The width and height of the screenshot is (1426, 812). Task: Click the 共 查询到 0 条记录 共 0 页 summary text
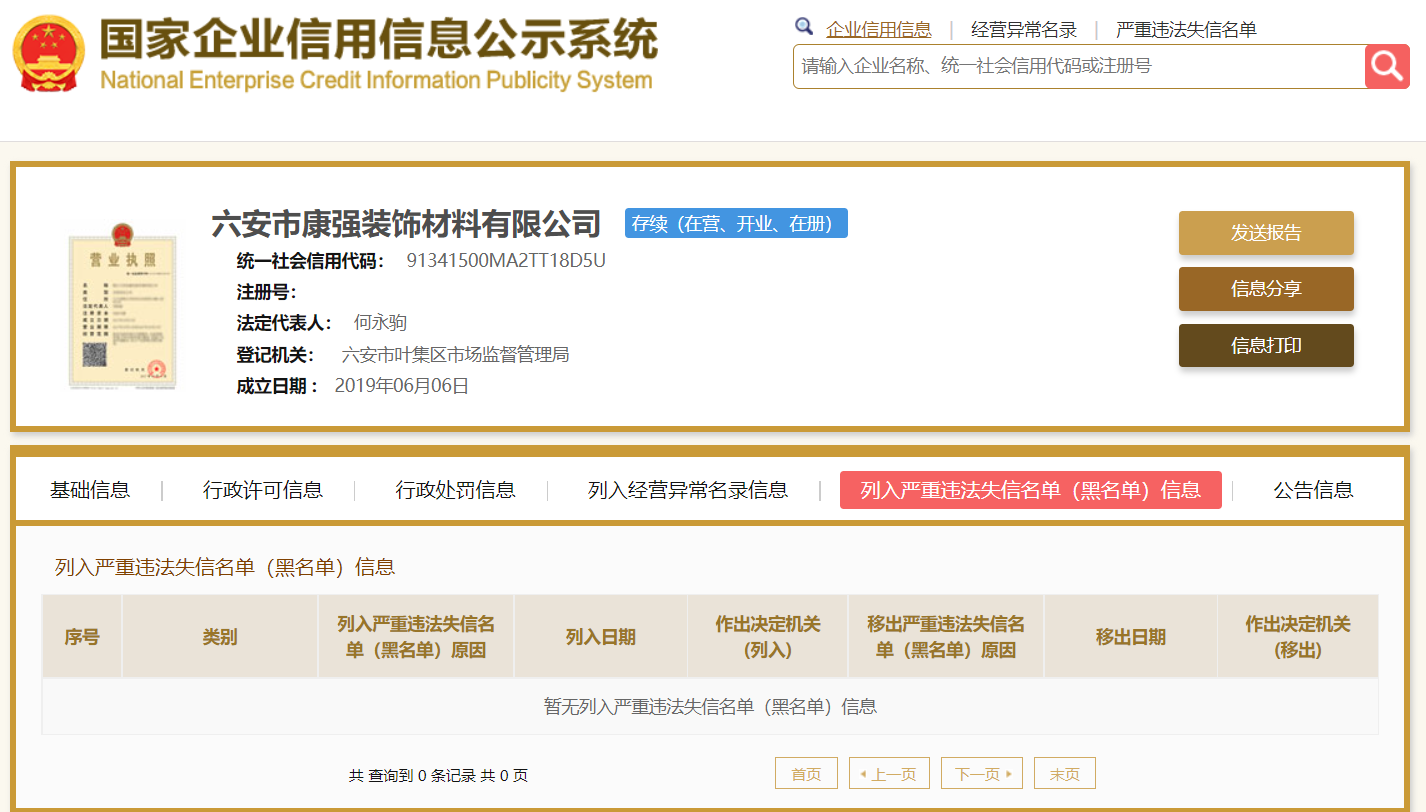pyautogui.click(x=438, y=775)
